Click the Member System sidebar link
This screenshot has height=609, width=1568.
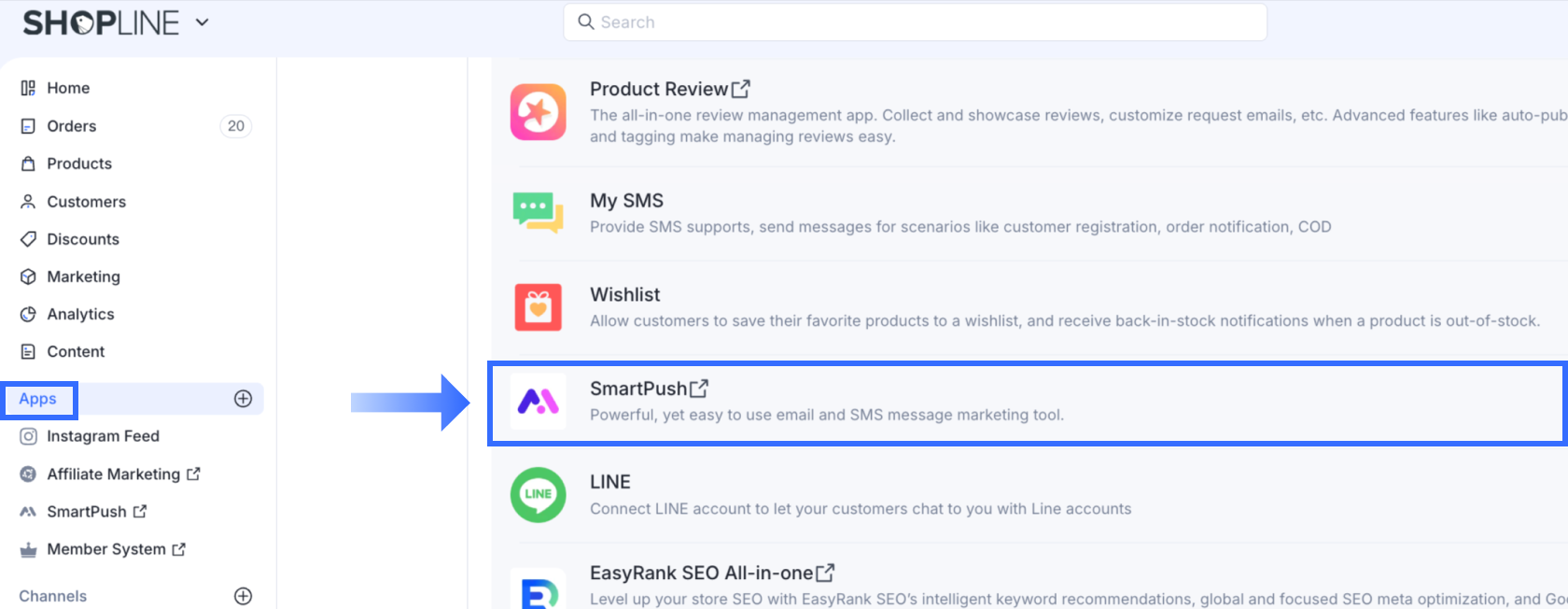coord(106,549)
